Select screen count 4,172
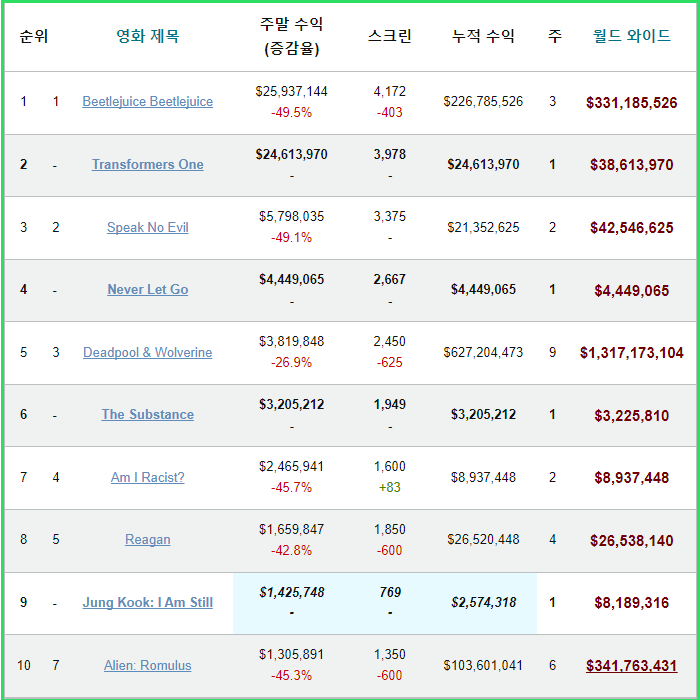Viewport: 700px width, 700px height. (x=390, y=91)
